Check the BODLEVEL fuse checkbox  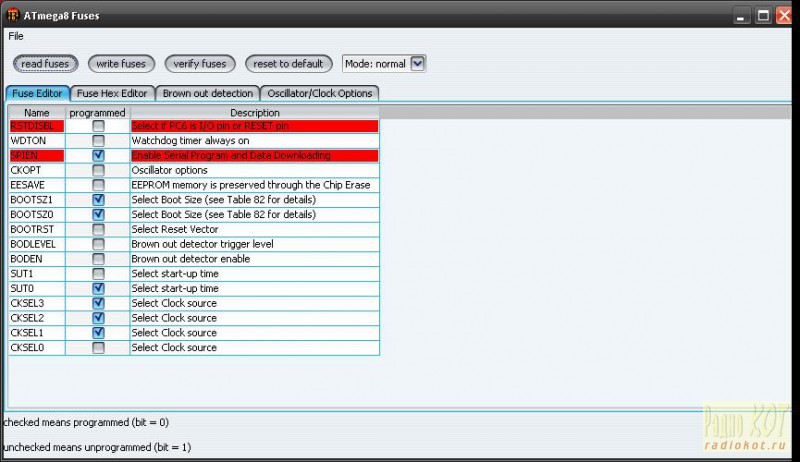[x=98, y=244]
